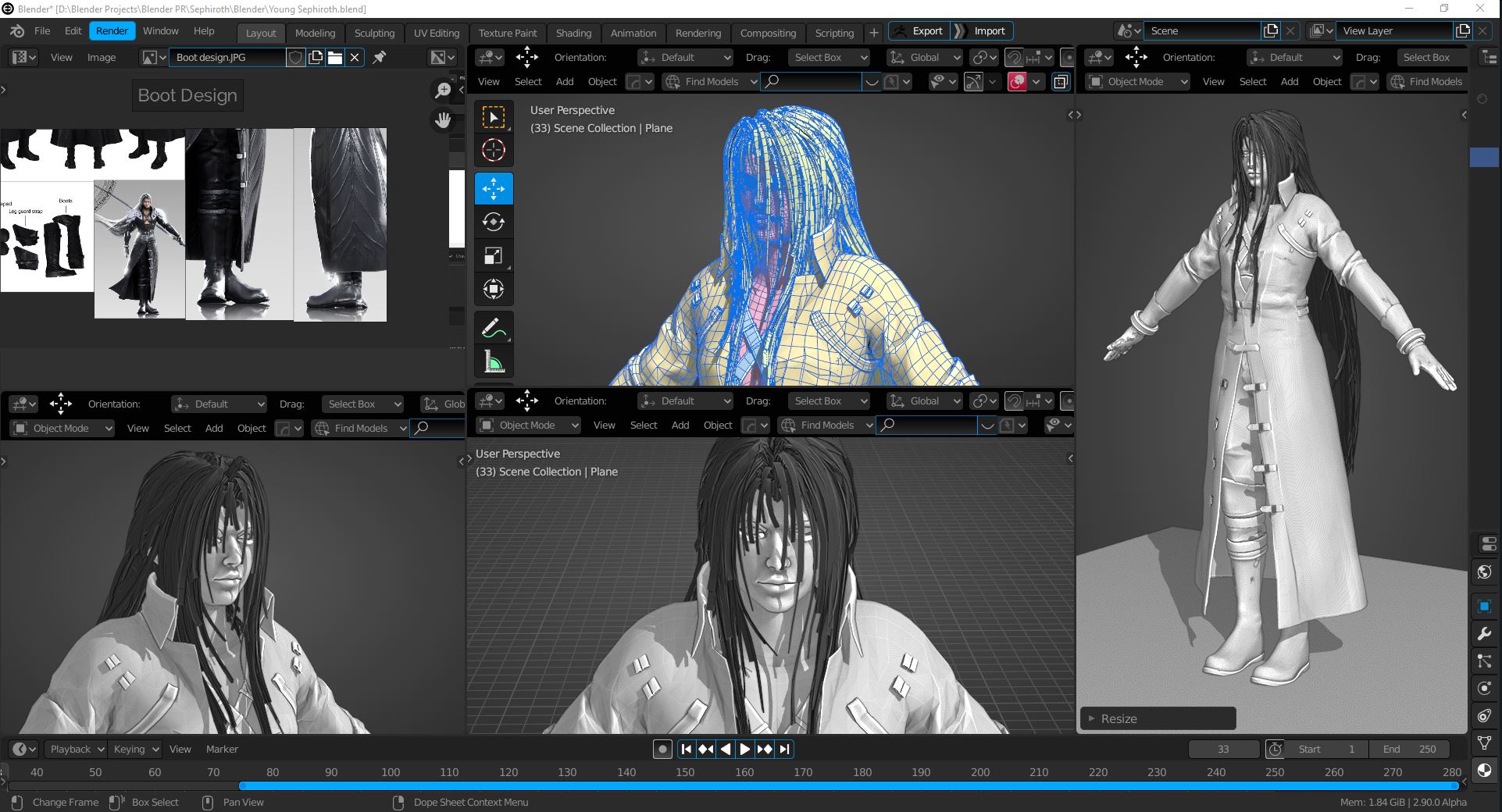Pick the Measure tool
The width and height of the screenshot is (1502, 812).
(494, 361)
